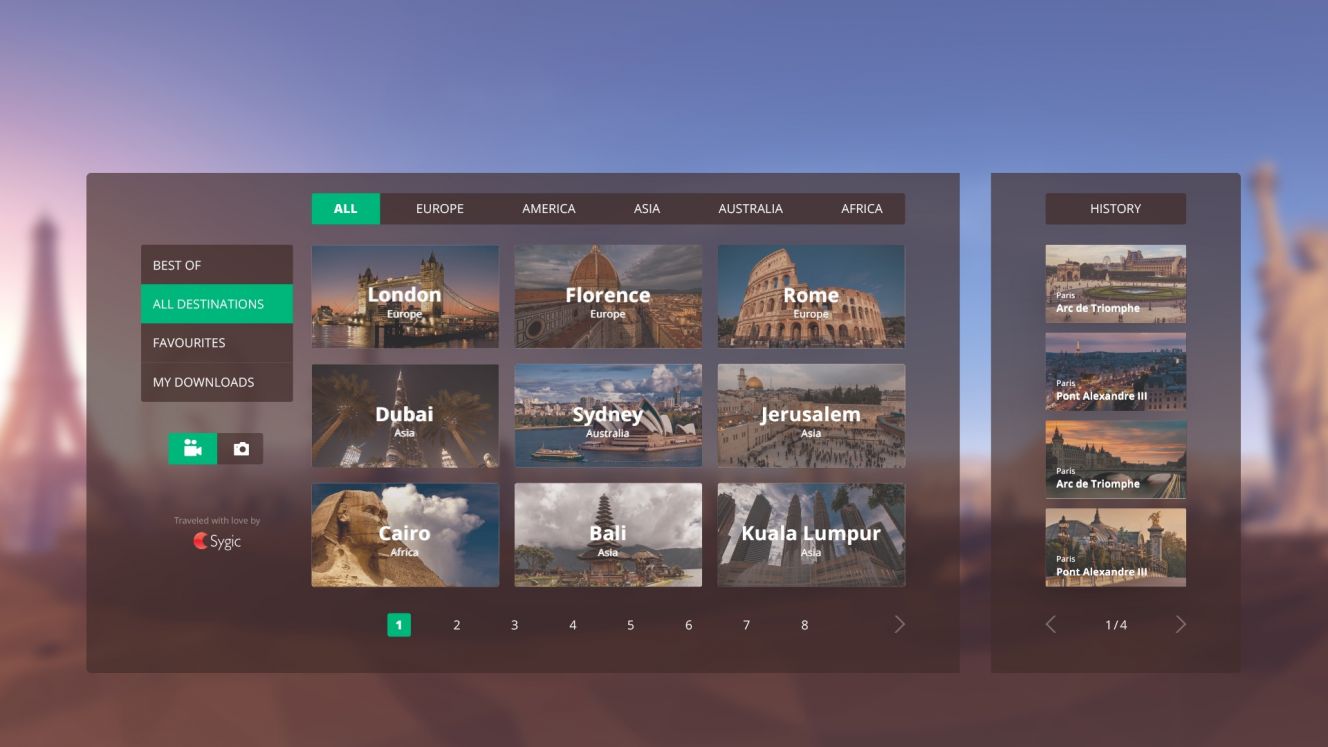This screenshot has height=747, width=1328.
Task: Open My Downloads section
Action: 216,382
